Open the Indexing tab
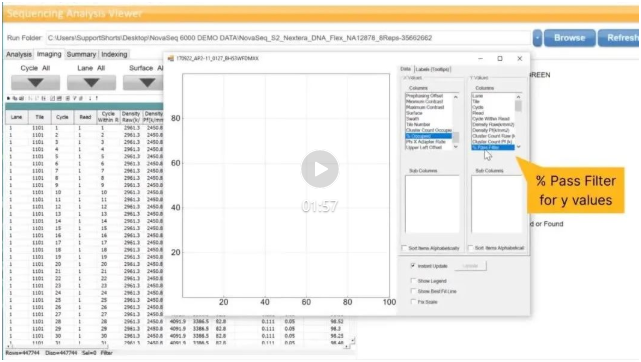This screenshot has width=641, height=362. [114, 54]
